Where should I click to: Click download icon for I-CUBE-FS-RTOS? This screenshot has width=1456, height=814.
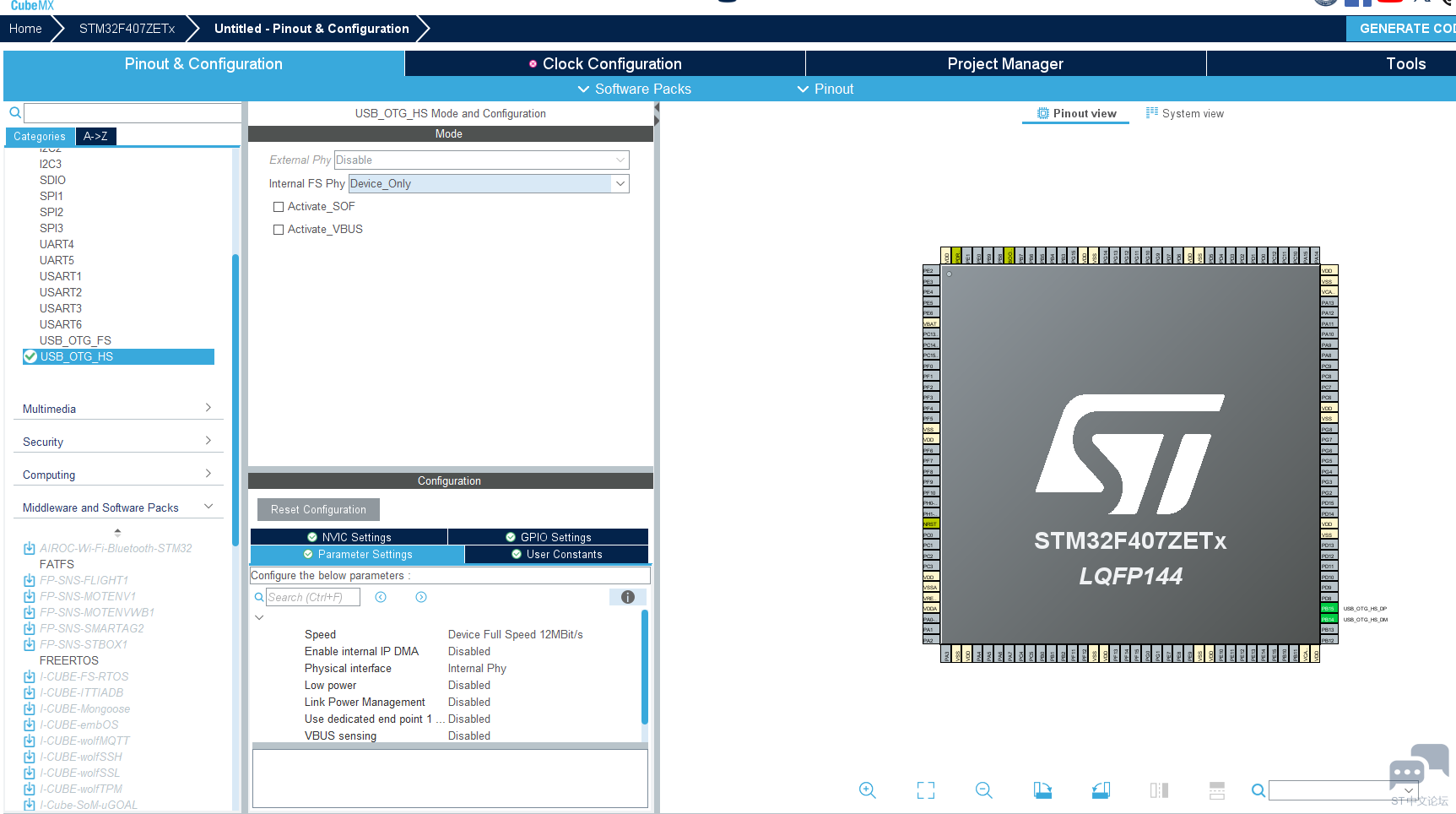(30, 676)
